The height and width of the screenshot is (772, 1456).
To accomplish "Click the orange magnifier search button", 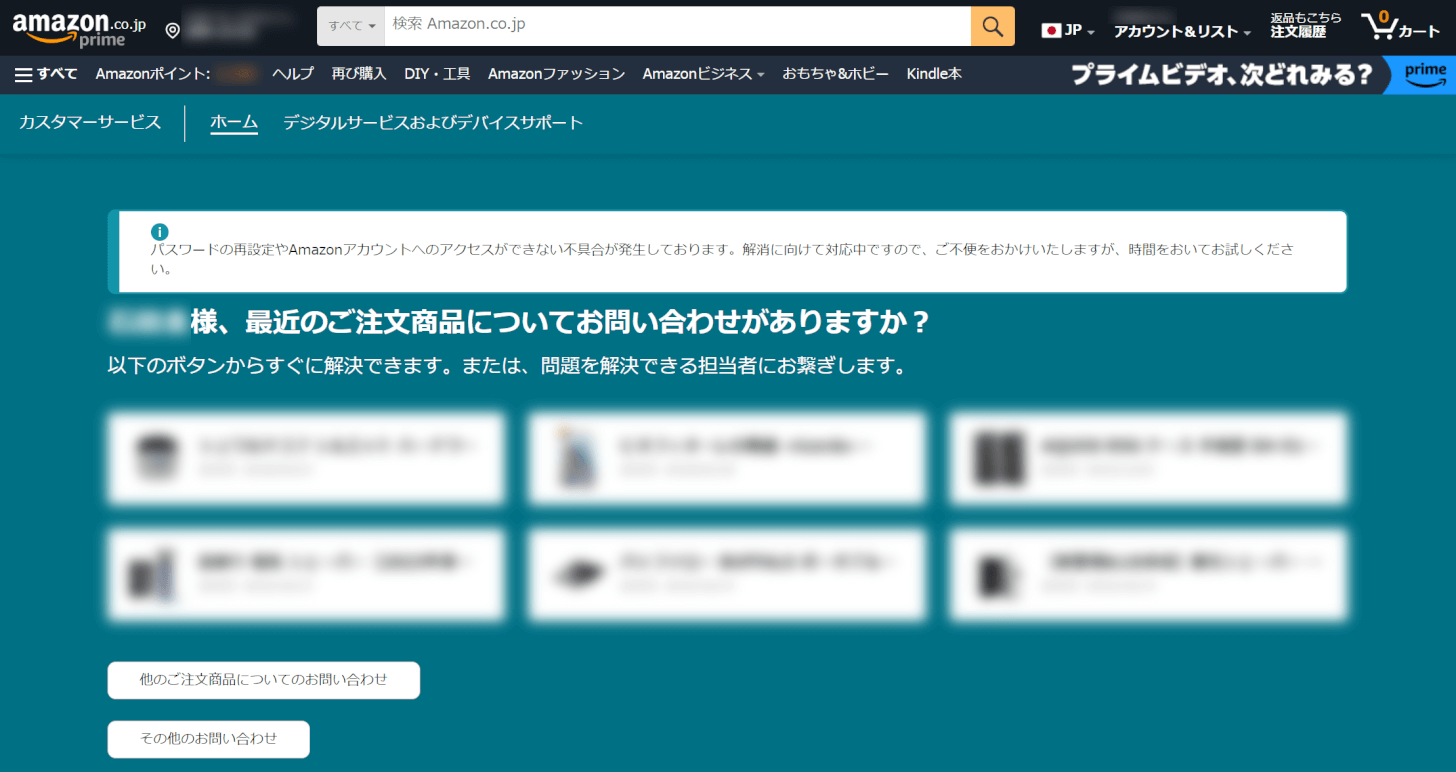I will click(992, 26).
